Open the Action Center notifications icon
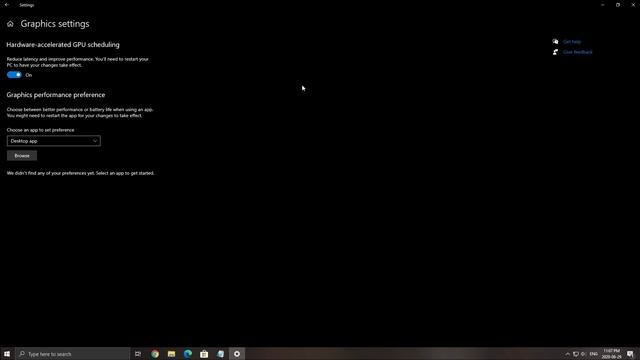This screenshot has height=360, width=640. click(631, 354)
